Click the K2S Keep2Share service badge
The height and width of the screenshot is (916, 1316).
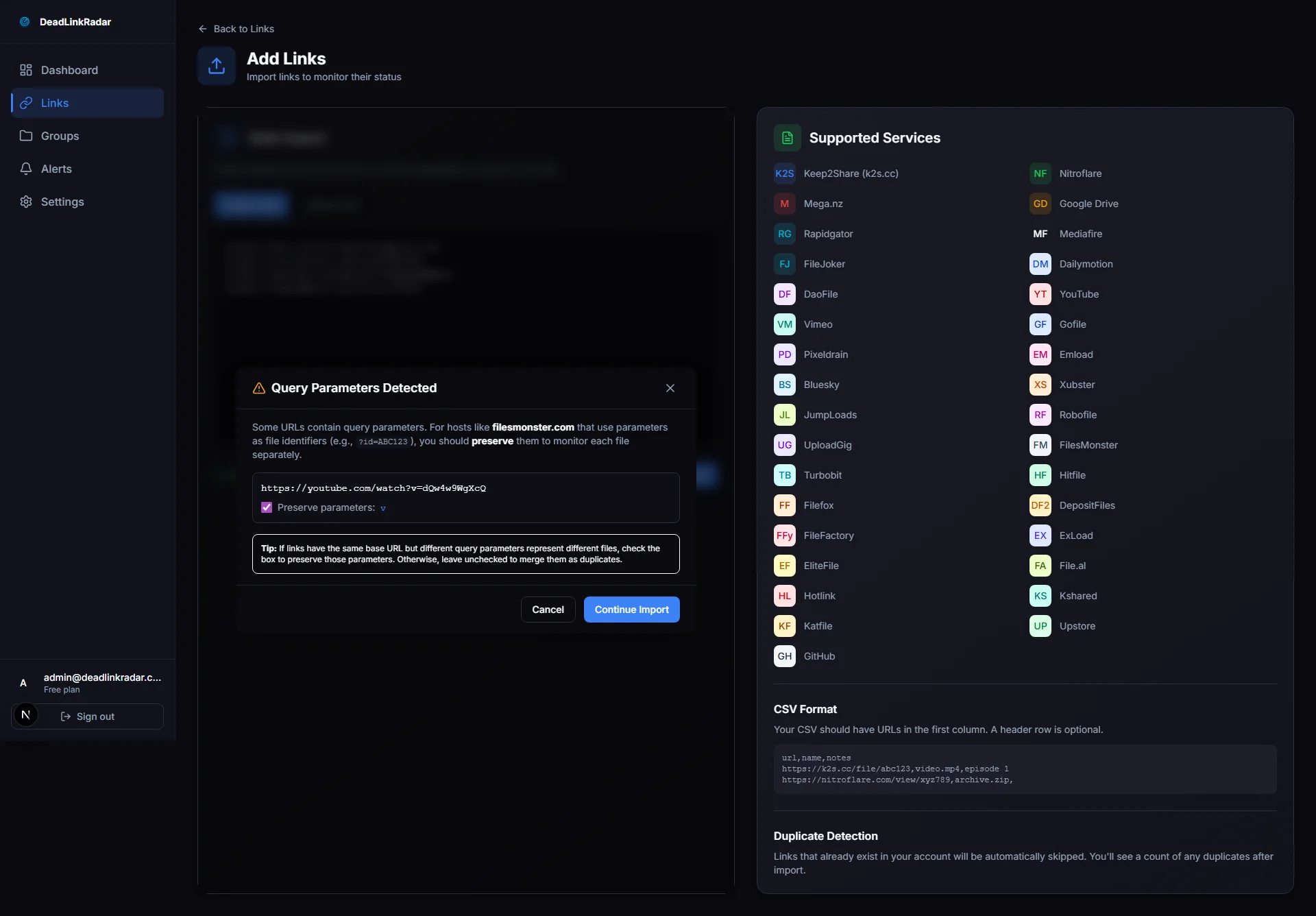784,173
